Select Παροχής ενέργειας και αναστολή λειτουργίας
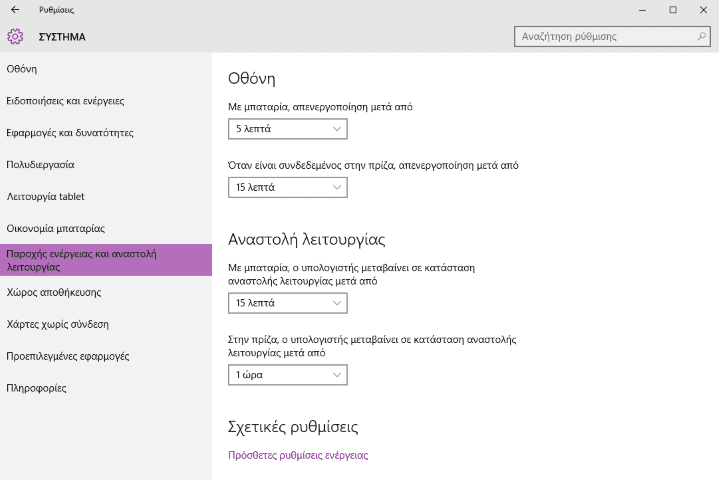This screenshot has height=480, width=719. click(82, 260)
